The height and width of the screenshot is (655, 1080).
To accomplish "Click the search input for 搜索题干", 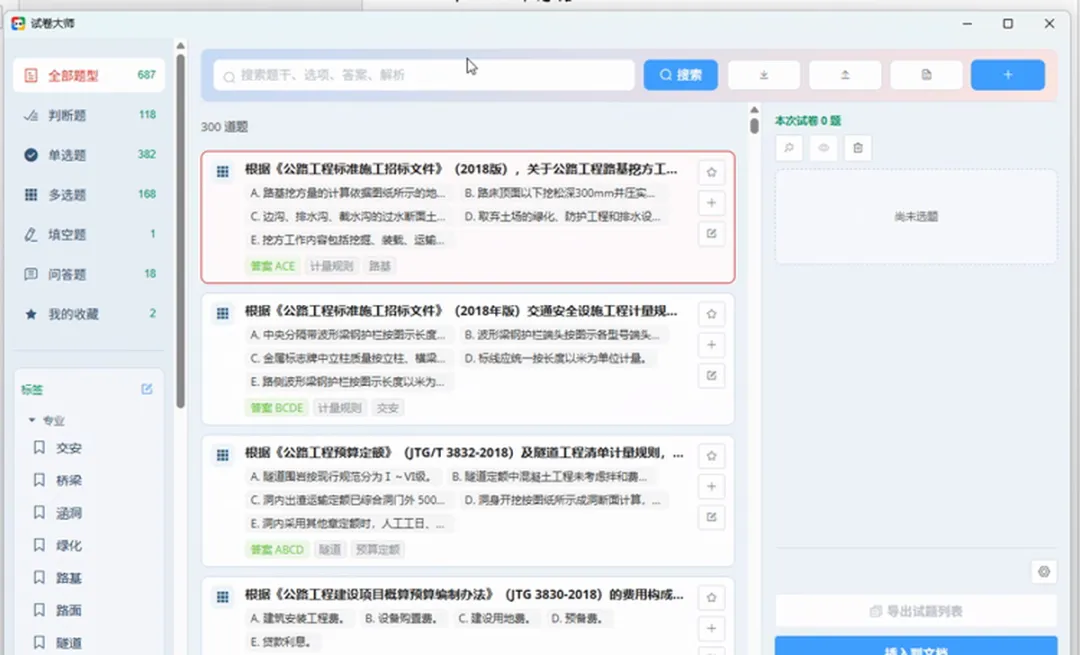I will 424,75.
